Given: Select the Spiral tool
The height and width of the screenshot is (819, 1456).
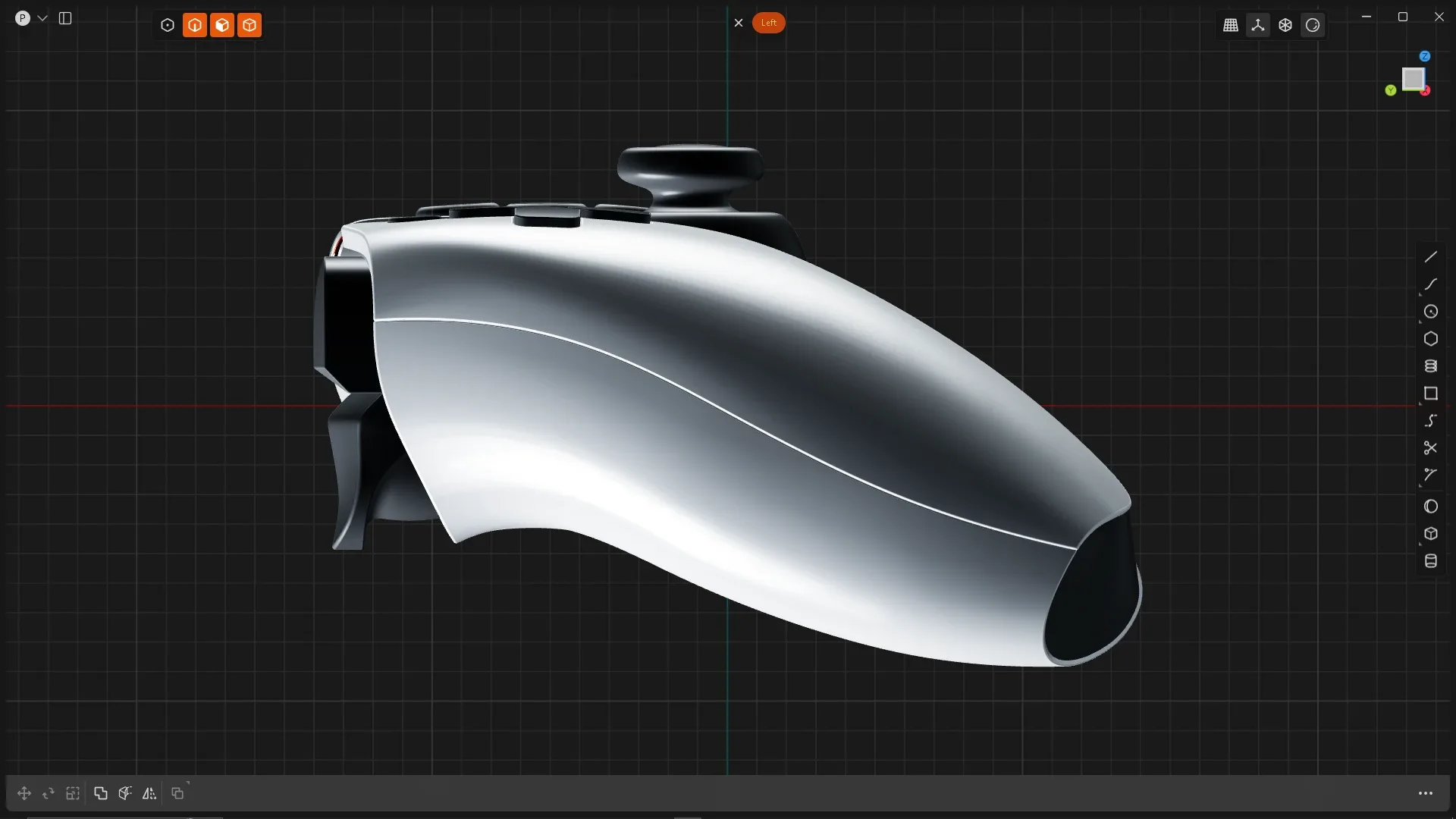Looking at the screenshot, I should pos(1431,366).
